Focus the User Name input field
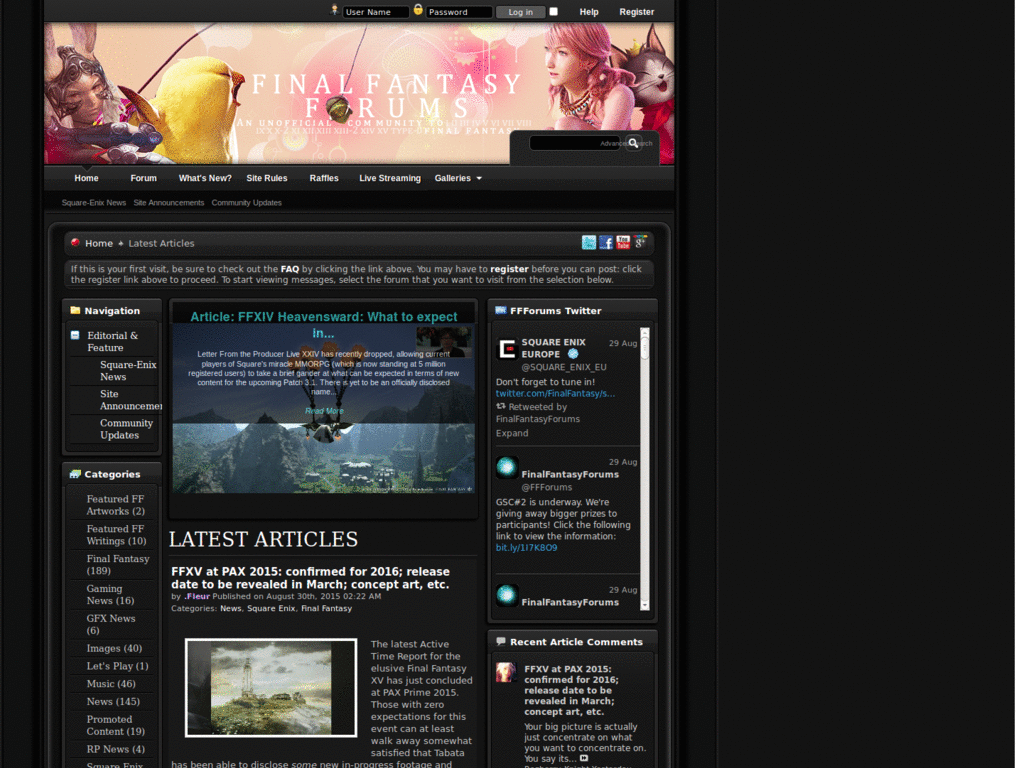This screenshot has width=1024, height=768. 375,12
